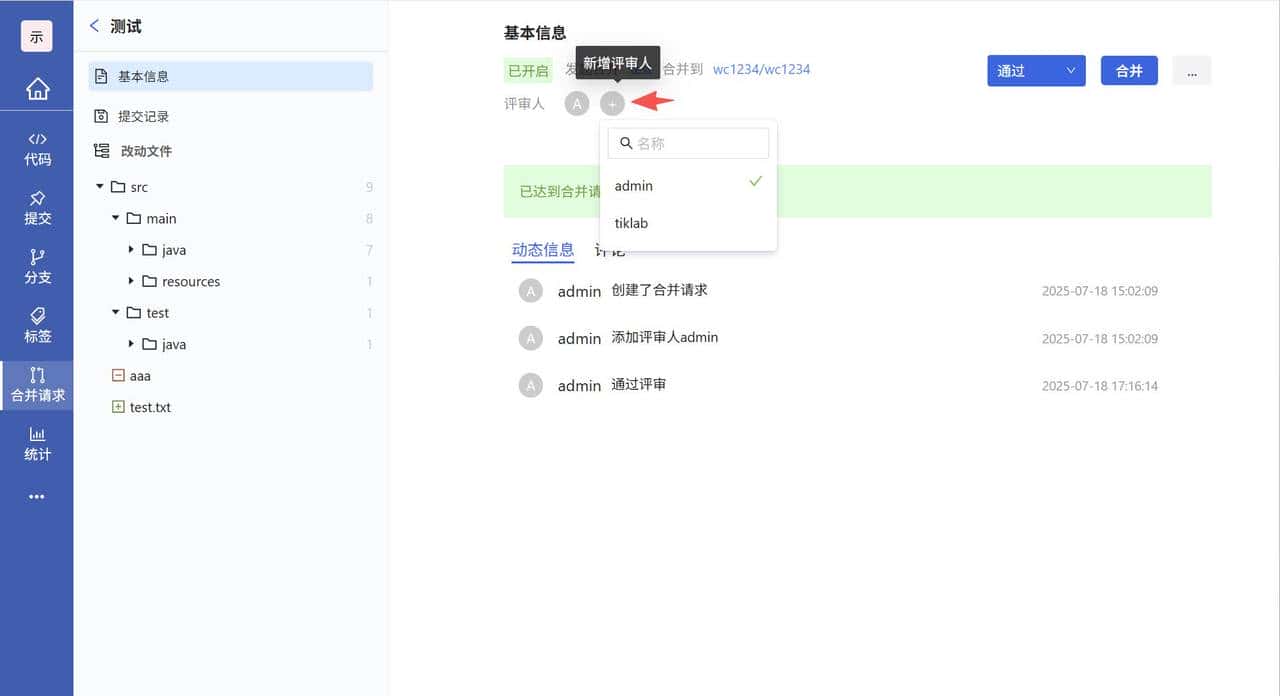Select the 动态信息 tab
Screen dimensions: 1280x696
tap(543, 250)
